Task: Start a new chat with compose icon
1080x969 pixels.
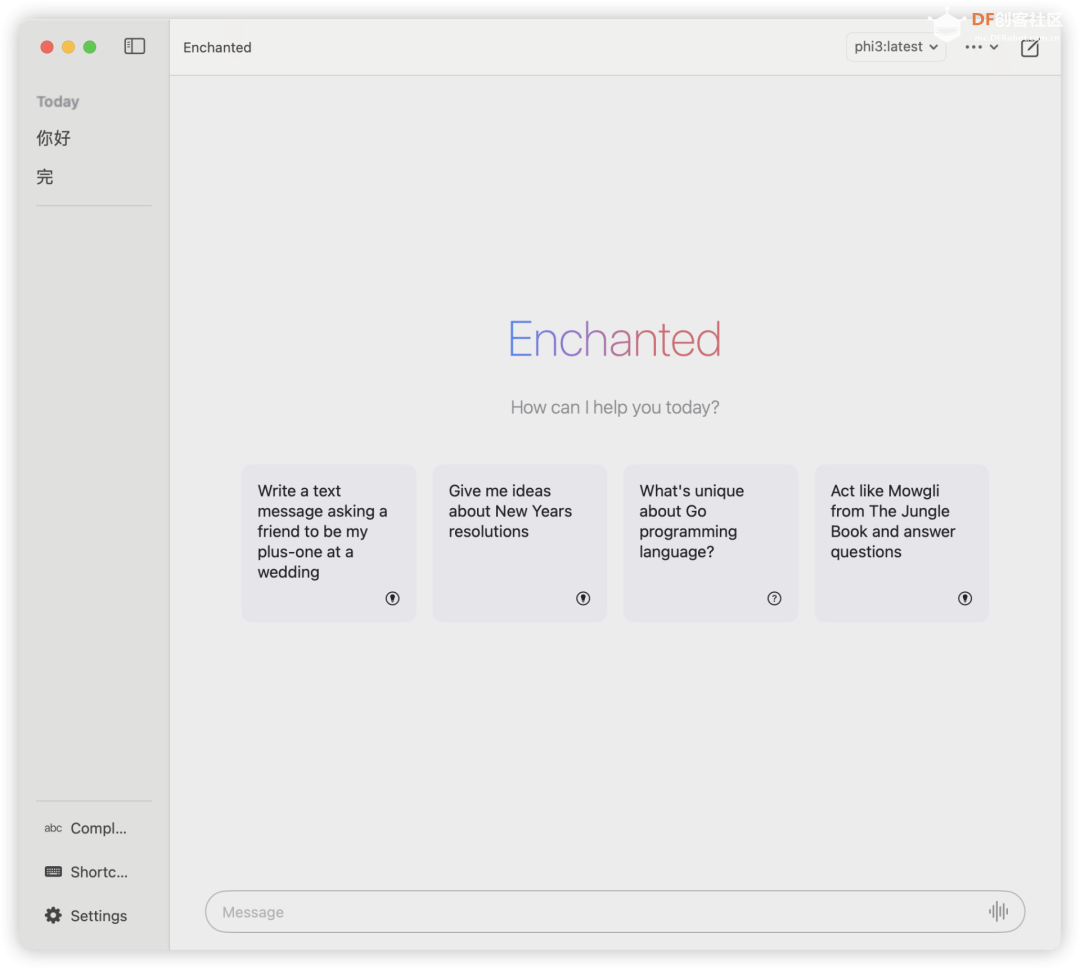Action: (x=1030, y=48)
